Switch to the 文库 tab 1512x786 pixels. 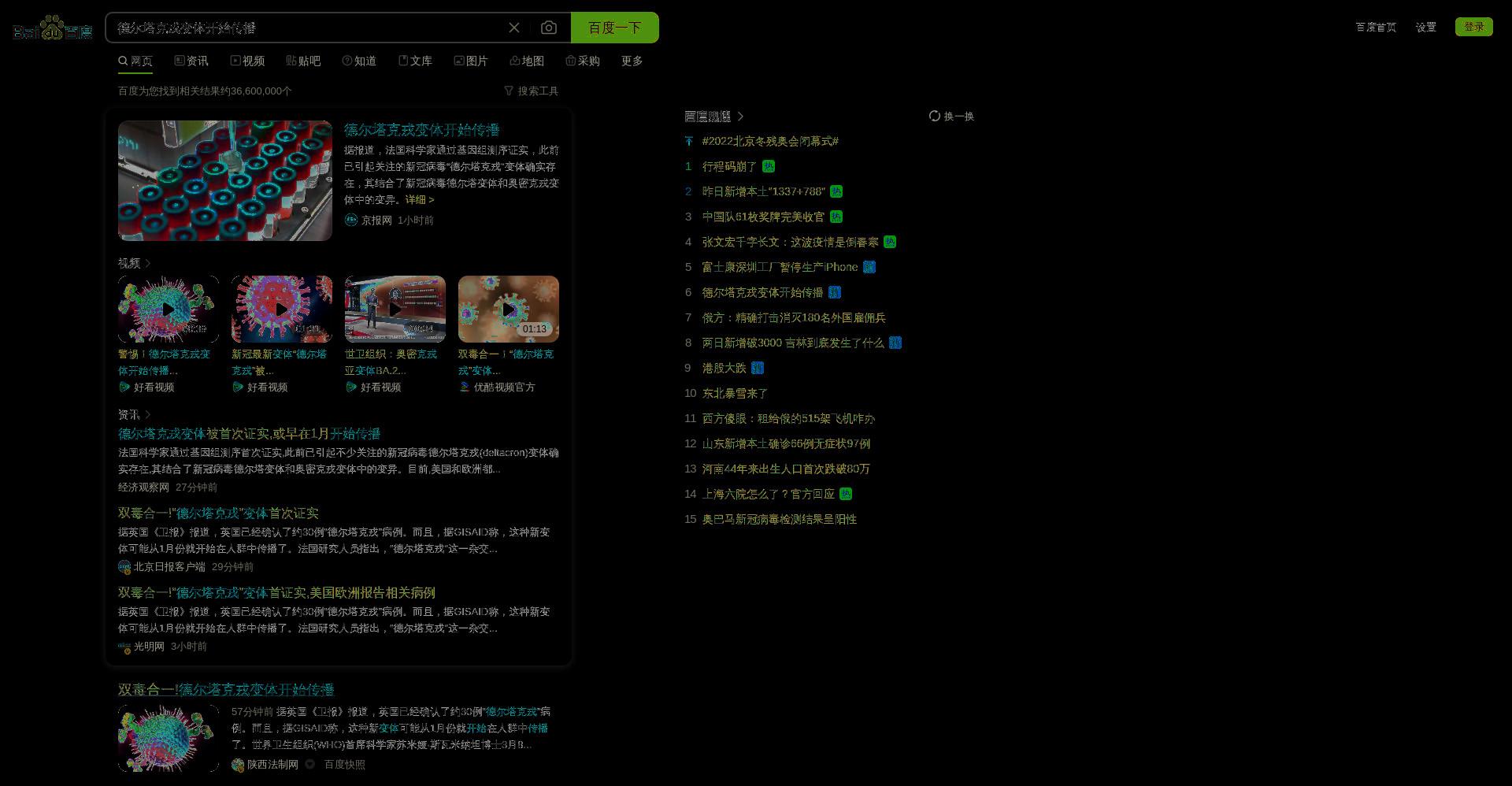click(x=415, y=61)
